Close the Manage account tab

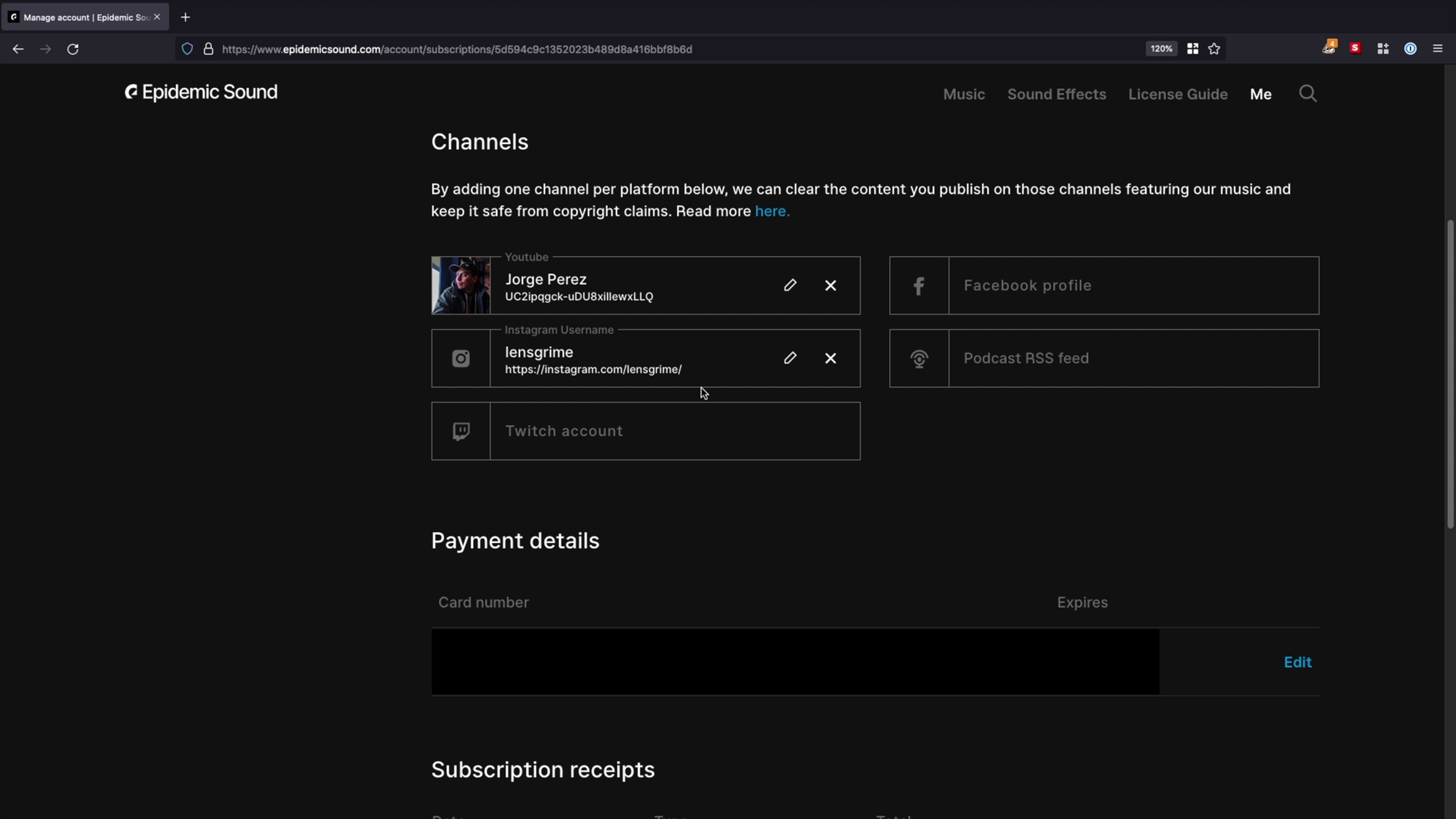click(x=157, y=17)
